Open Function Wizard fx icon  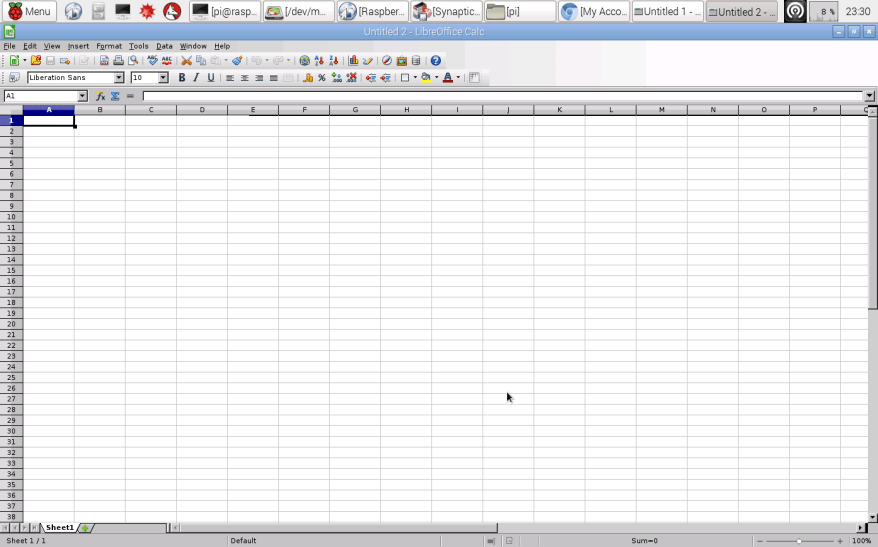coord(100,96)
